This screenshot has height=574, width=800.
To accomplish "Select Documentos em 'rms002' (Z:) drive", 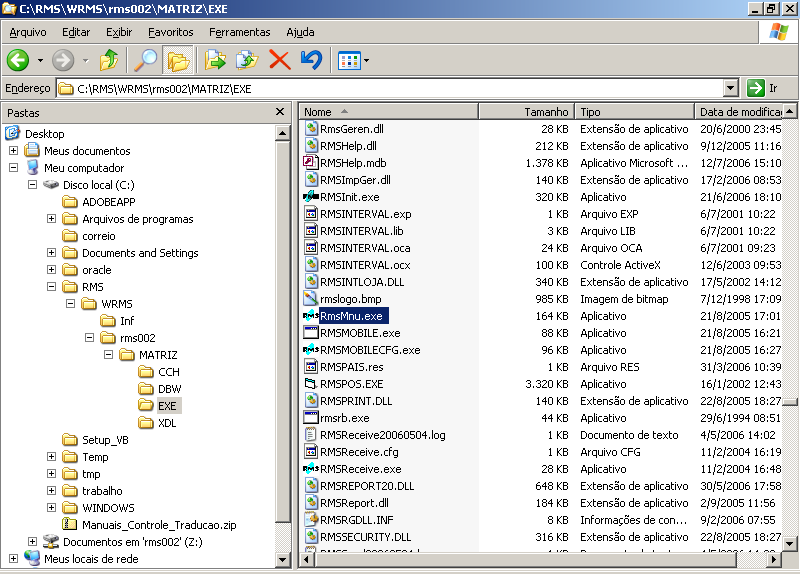I will [122, 542].
